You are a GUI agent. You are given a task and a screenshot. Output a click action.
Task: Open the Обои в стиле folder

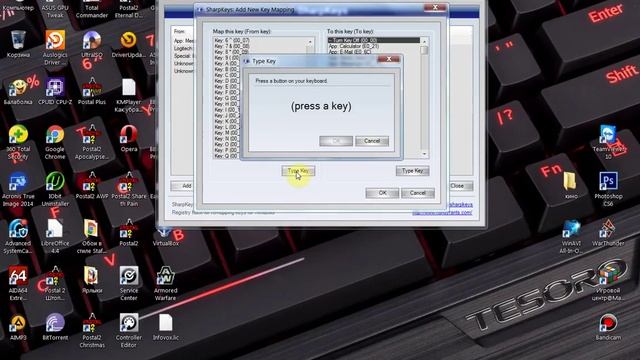[91, 229]
